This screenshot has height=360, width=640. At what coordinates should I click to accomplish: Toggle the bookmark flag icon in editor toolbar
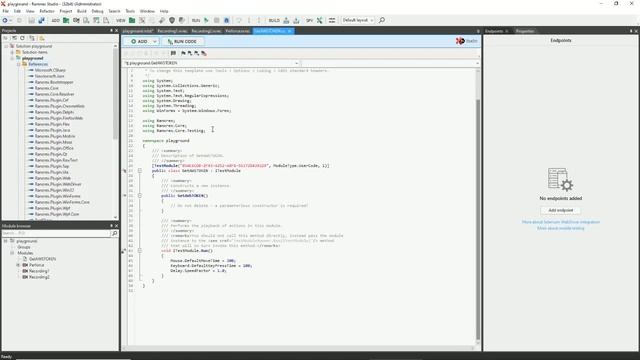point(183,53)
